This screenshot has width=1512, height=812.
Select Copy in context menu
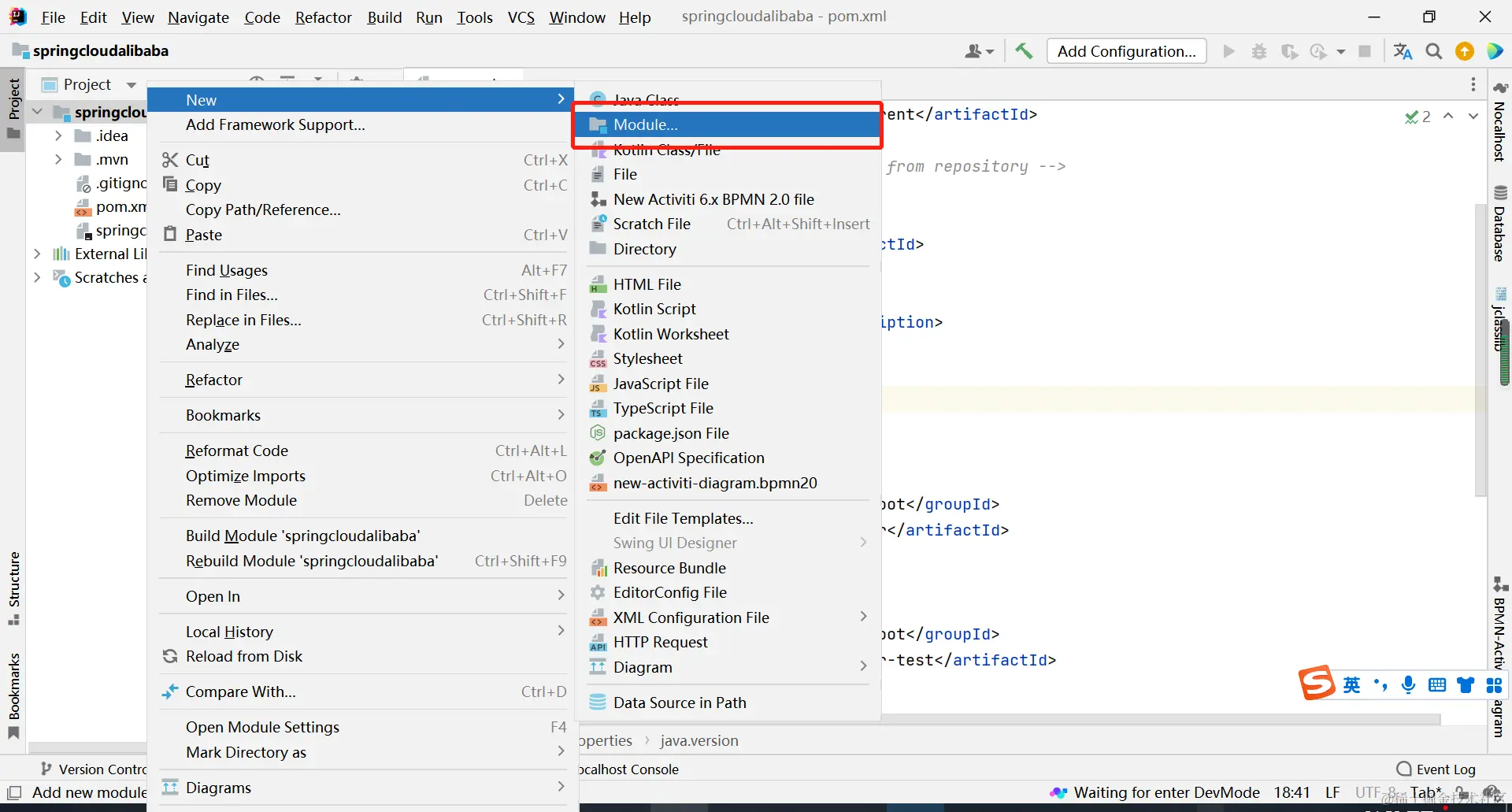pyautogui.click(x=362, y=185)
